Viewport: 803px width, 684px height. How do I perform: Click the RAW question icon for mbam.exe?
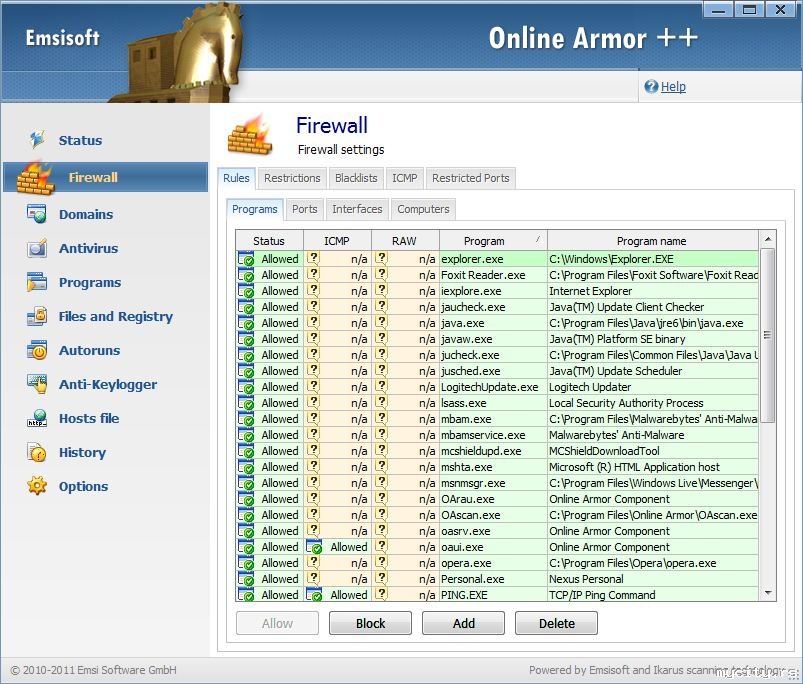tap(381, 418)
